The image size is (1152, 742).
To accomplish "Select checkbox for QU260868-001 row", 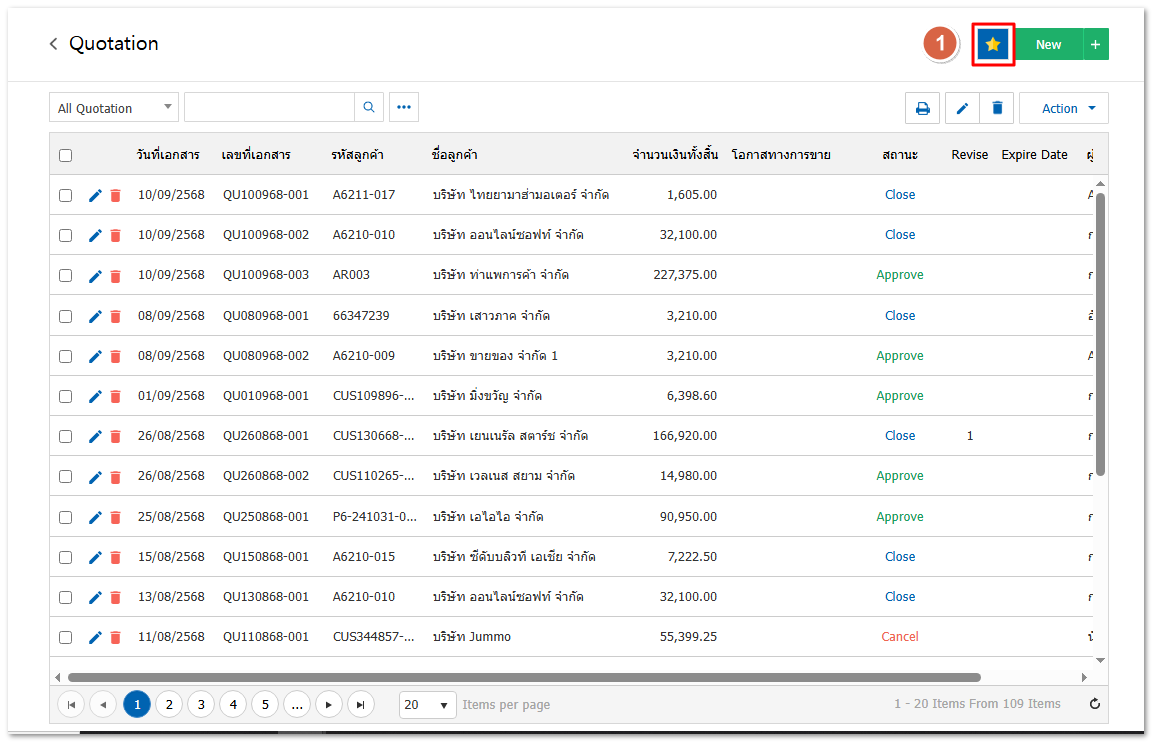I will click(66, 436).
